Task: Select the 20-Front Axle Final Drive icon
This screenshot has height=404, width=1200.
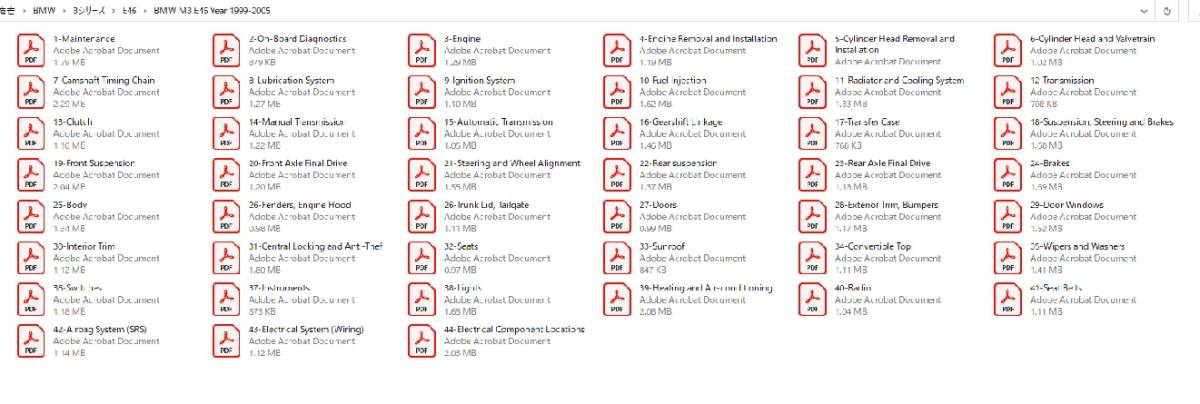Action: [x=225, y=175]
